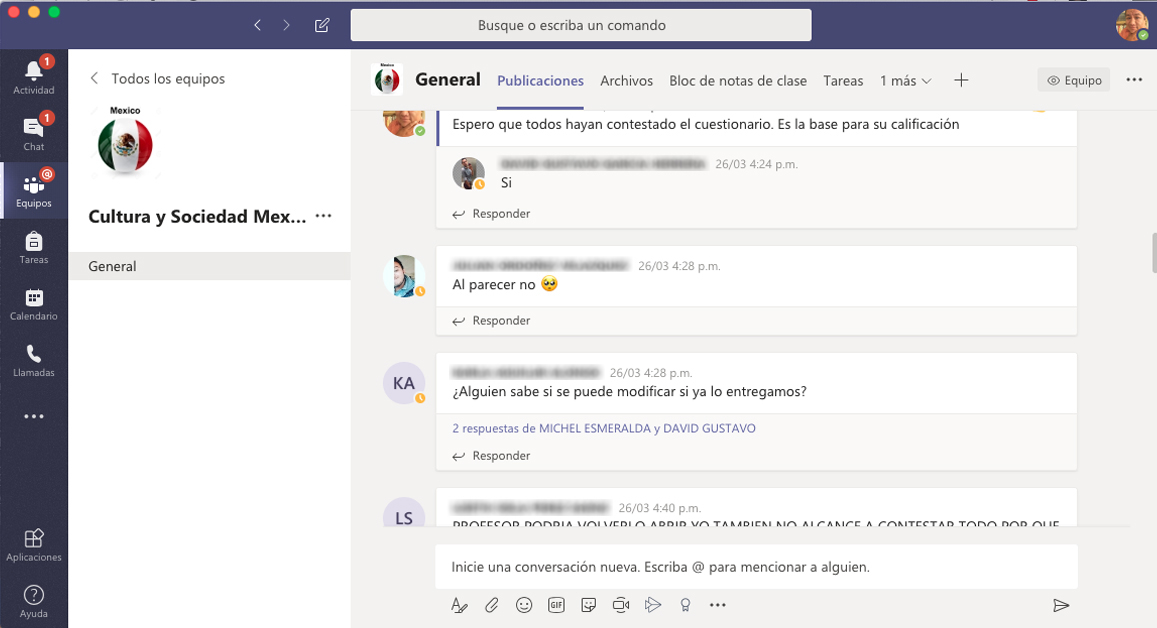
Task: Open more options for Cultura y Sociedad team
Action: click(323, 216)
